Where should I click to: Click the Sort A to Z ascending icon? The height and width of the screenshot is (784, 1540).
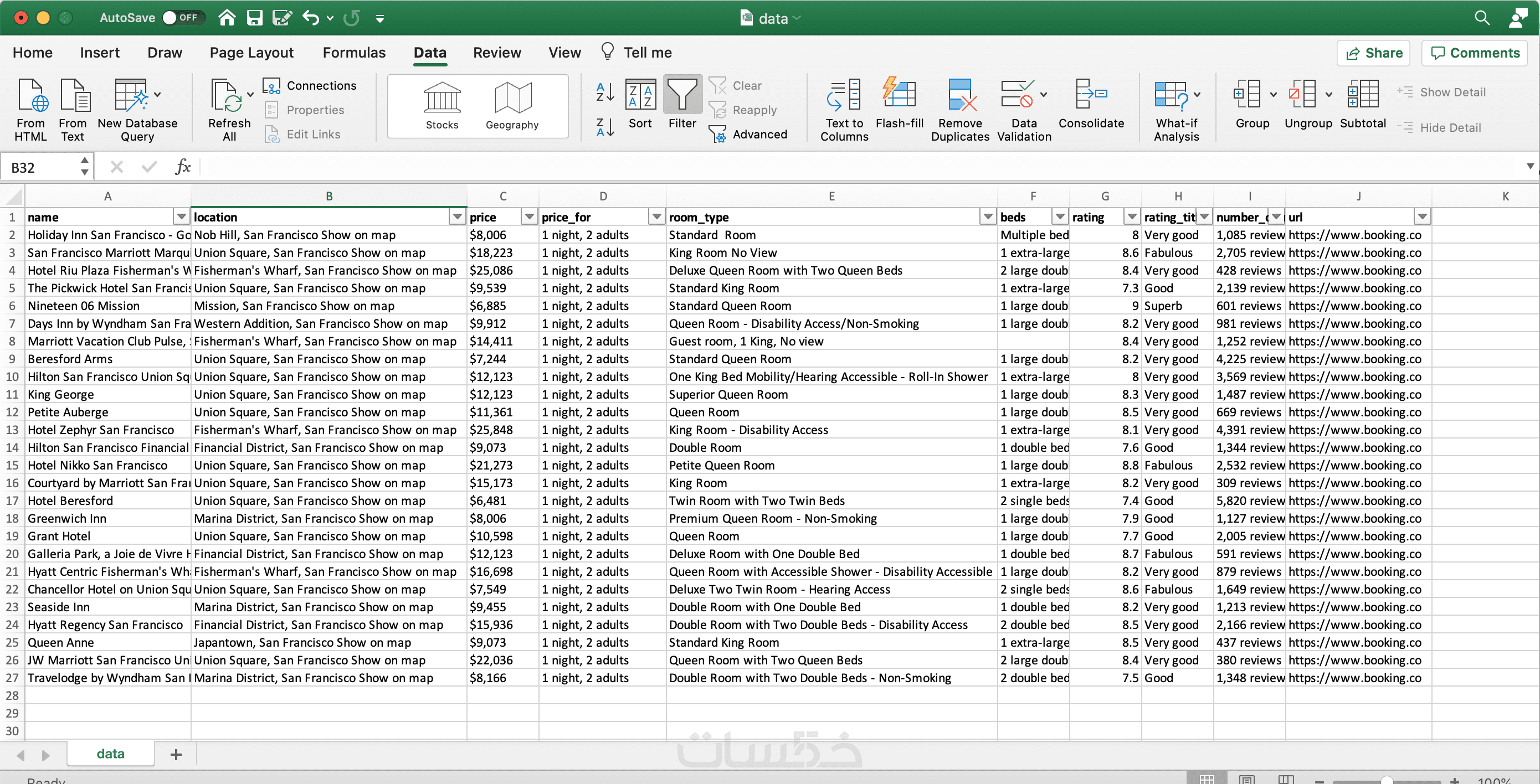pos(604,92)
